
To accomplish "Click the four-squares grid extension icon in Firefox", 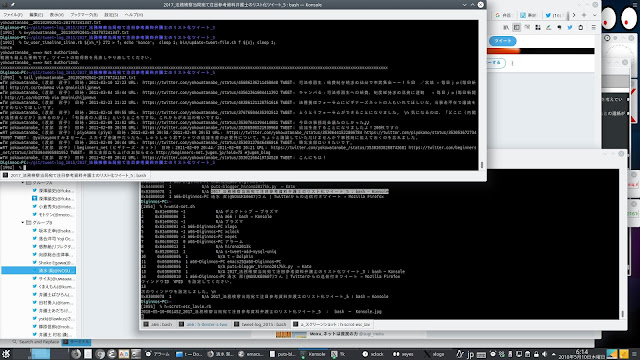I will (x=538, y=27).
